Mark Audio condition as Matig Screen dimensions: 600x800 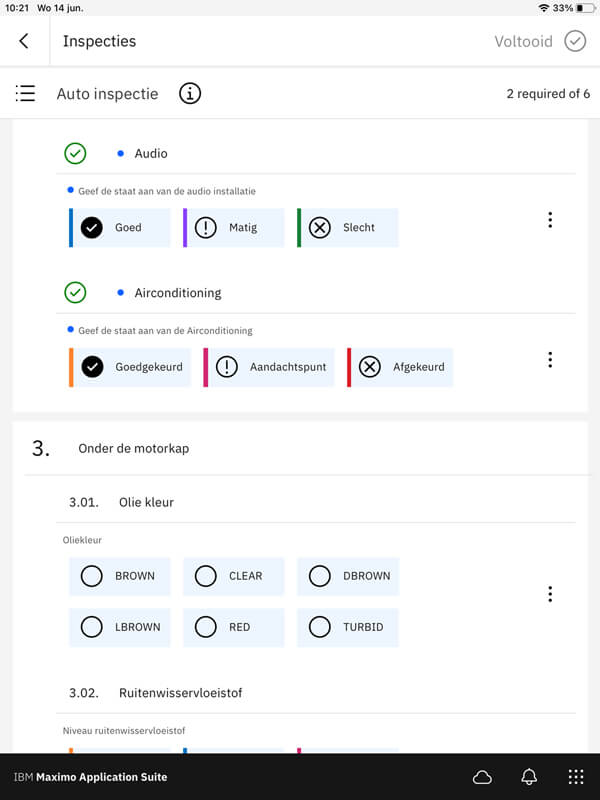pyautogui.click(x=234, y=227)
